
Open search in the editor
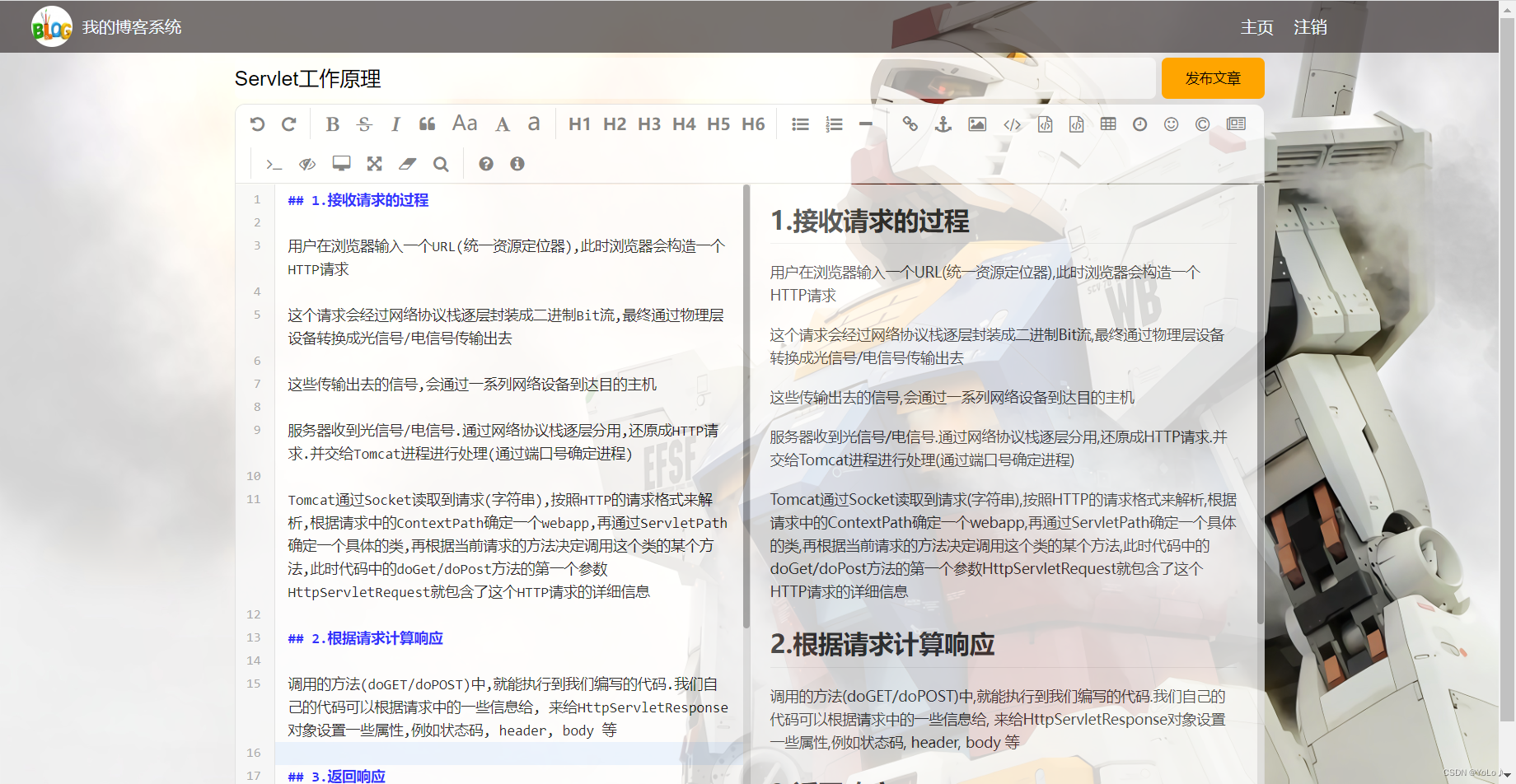(x=441, y=164)
